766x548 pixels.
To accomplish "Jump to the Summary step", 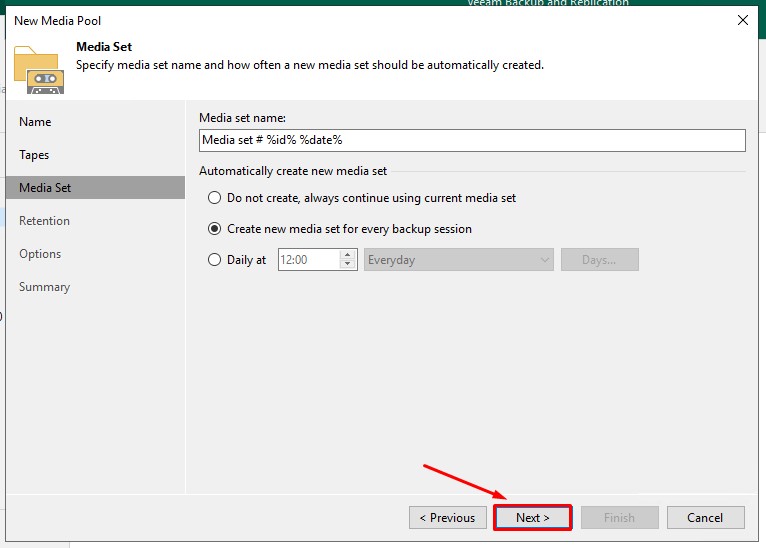I will [x=44, y=287].
